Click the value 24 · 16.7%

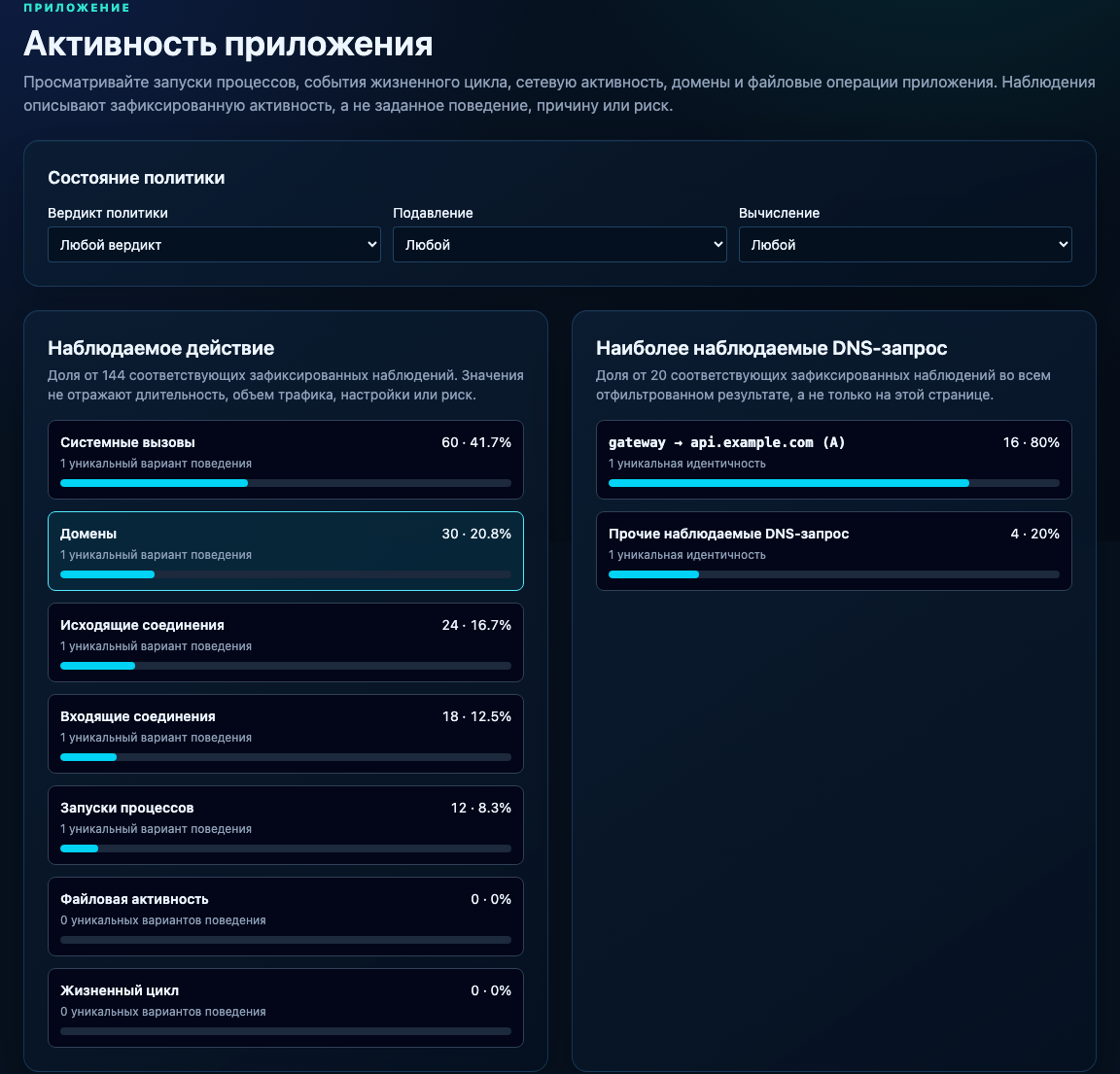pos(476,626)
